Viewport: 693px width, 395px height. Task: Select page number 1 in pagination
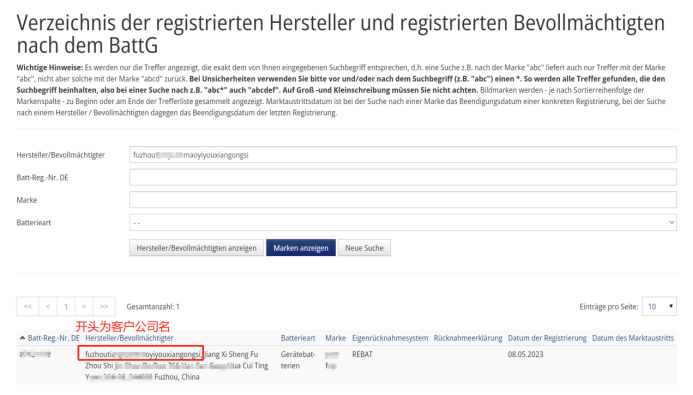(x=66, y=306)
